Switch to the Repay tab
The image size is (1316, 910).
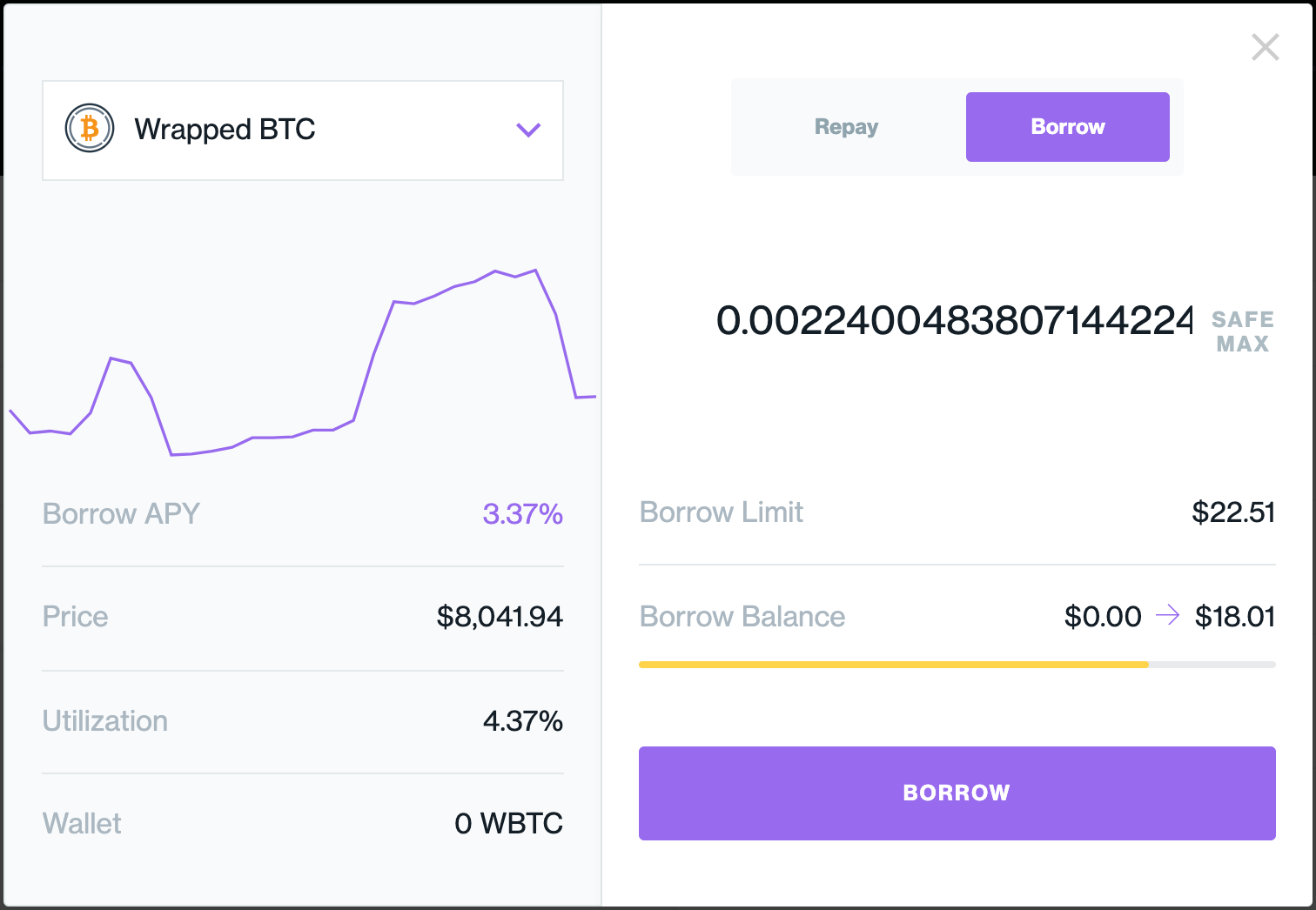(846, 127)
